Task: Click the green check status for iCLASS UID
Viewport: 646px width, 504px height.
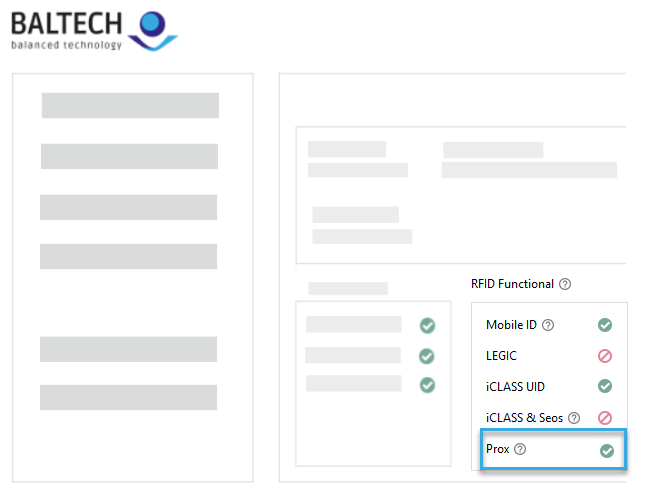Action: click(605, 386)
